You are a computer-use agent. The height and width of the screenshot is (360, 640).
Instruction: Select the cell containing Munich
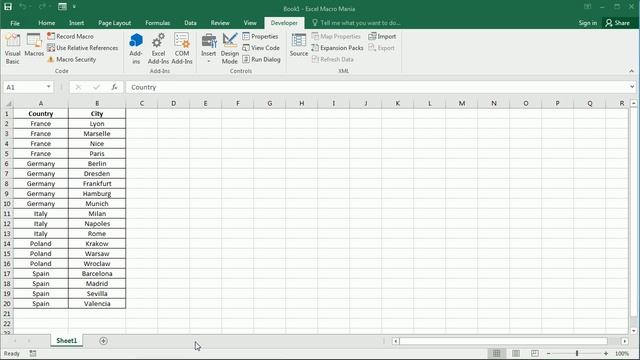point(97,204)
